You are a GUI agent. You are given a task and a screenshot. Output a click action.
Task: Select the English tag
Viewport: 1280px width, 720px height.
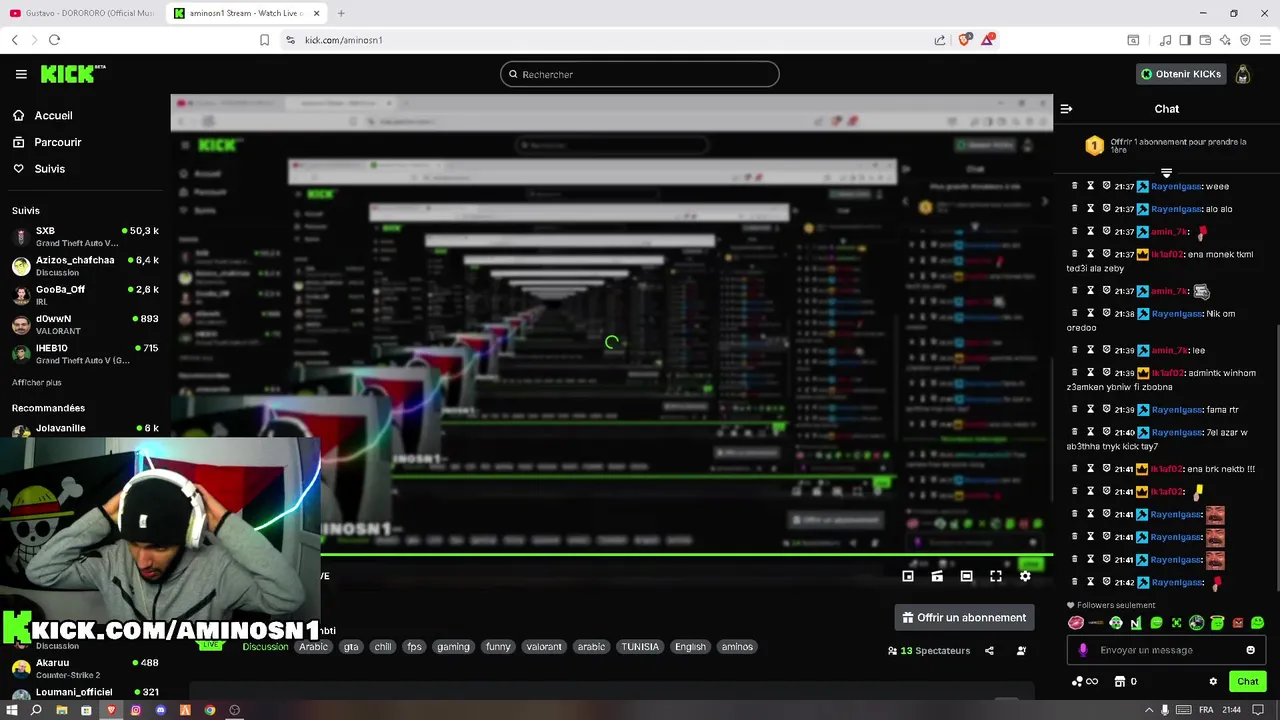(x=690, y=647)
